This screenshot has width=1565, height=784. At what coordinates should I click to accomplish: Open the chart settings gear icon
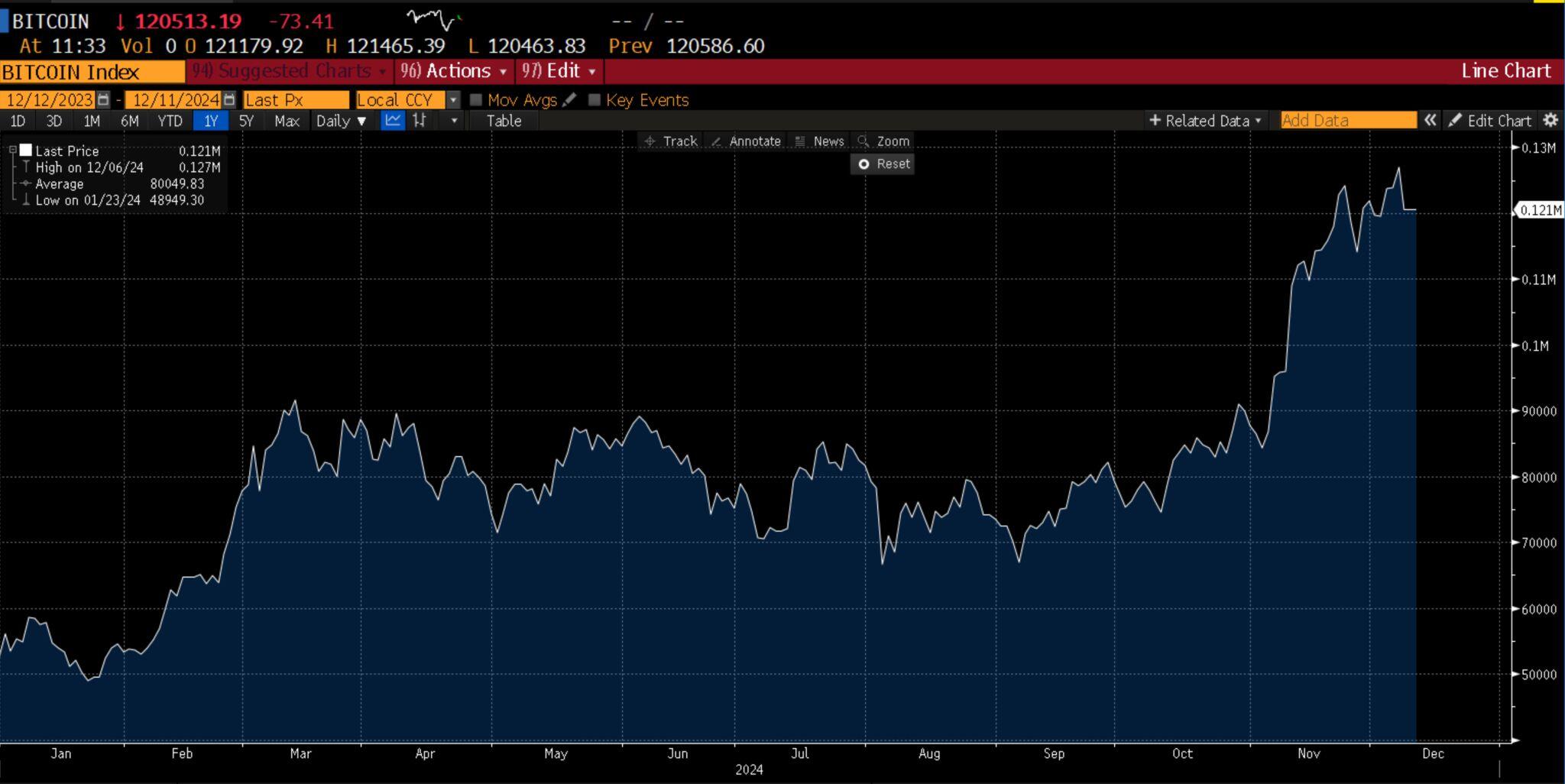(1552, 120)
